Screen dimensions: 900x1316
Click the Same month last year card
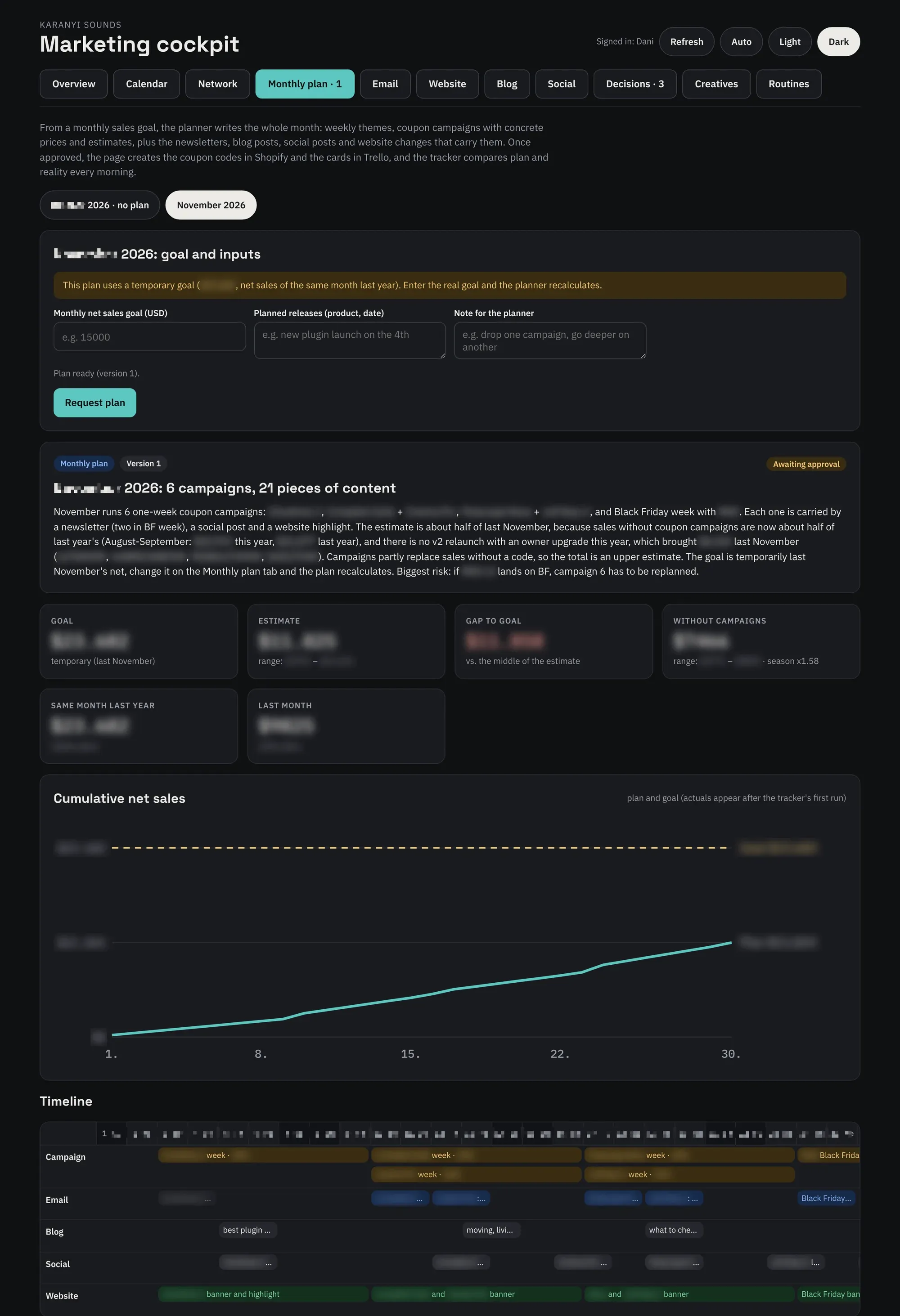(x=139, y=726)
